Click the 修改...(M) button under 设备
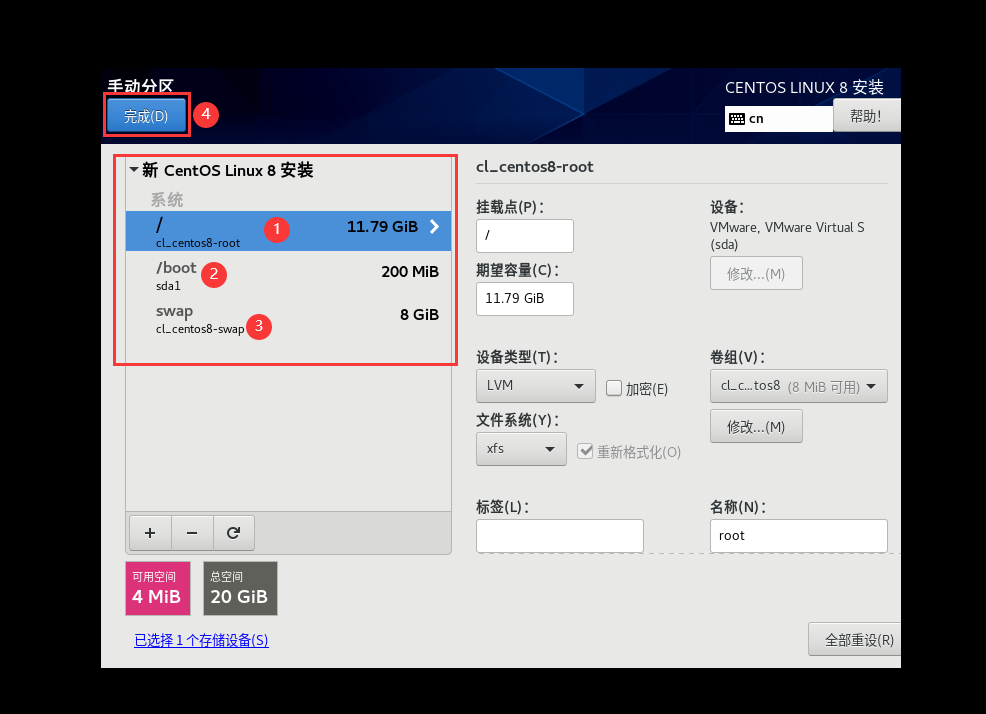986x714 pixels. pyautogui.click(x=756, y=273)
